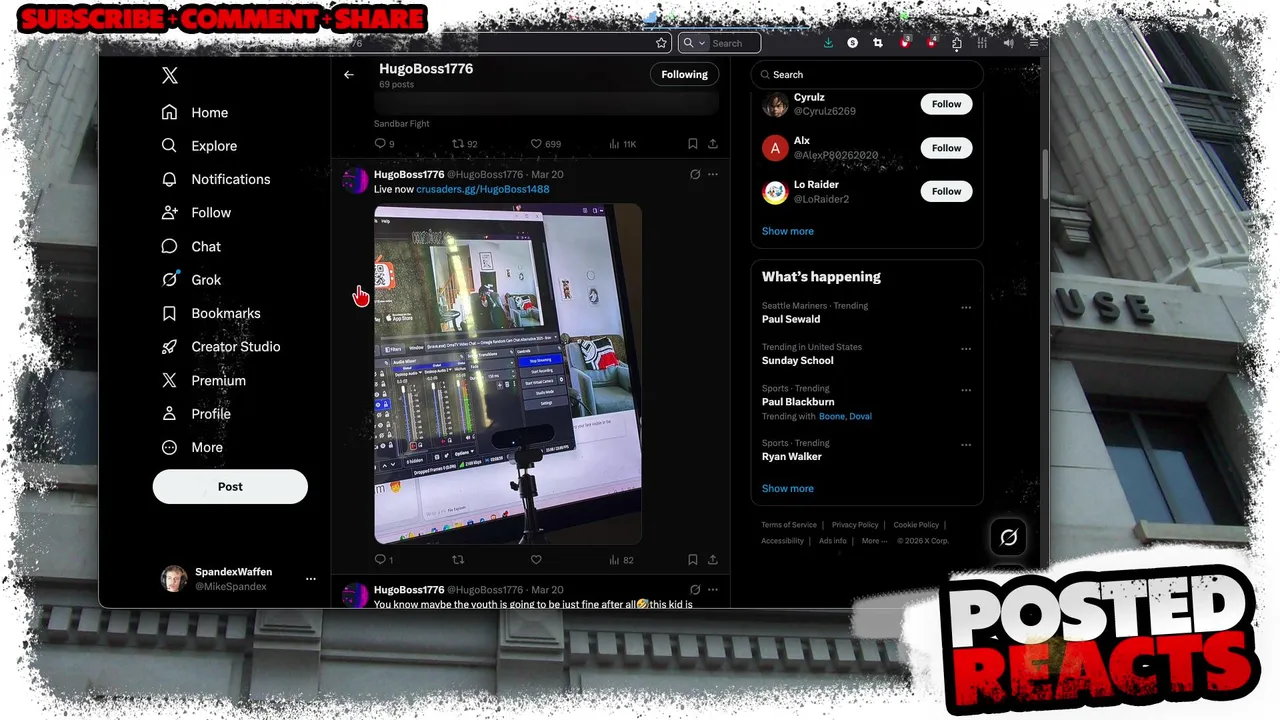Open options for the Ryan Walker trend
The height and width of the screenshot is (720, 1280).
tap(966, 445)
